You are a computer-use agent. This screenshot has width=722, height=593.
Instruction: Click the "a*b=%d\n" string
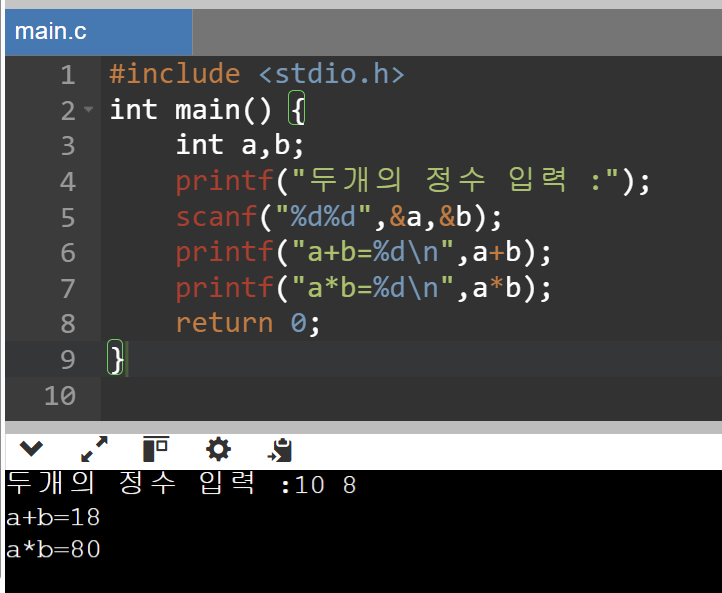pos(373,288)
